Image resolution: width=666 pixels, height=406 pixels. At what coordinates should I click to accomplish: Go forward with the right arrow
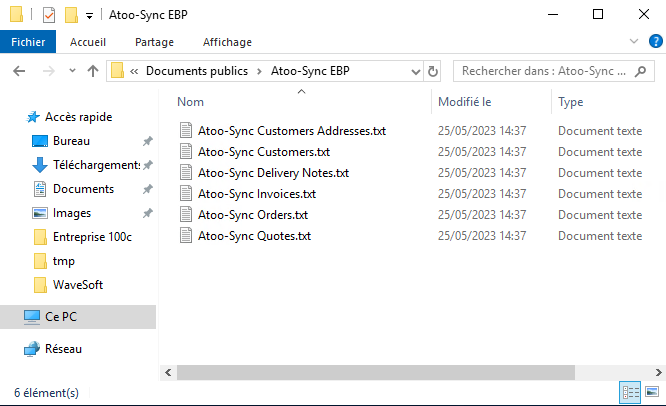(x=49, y=71)
